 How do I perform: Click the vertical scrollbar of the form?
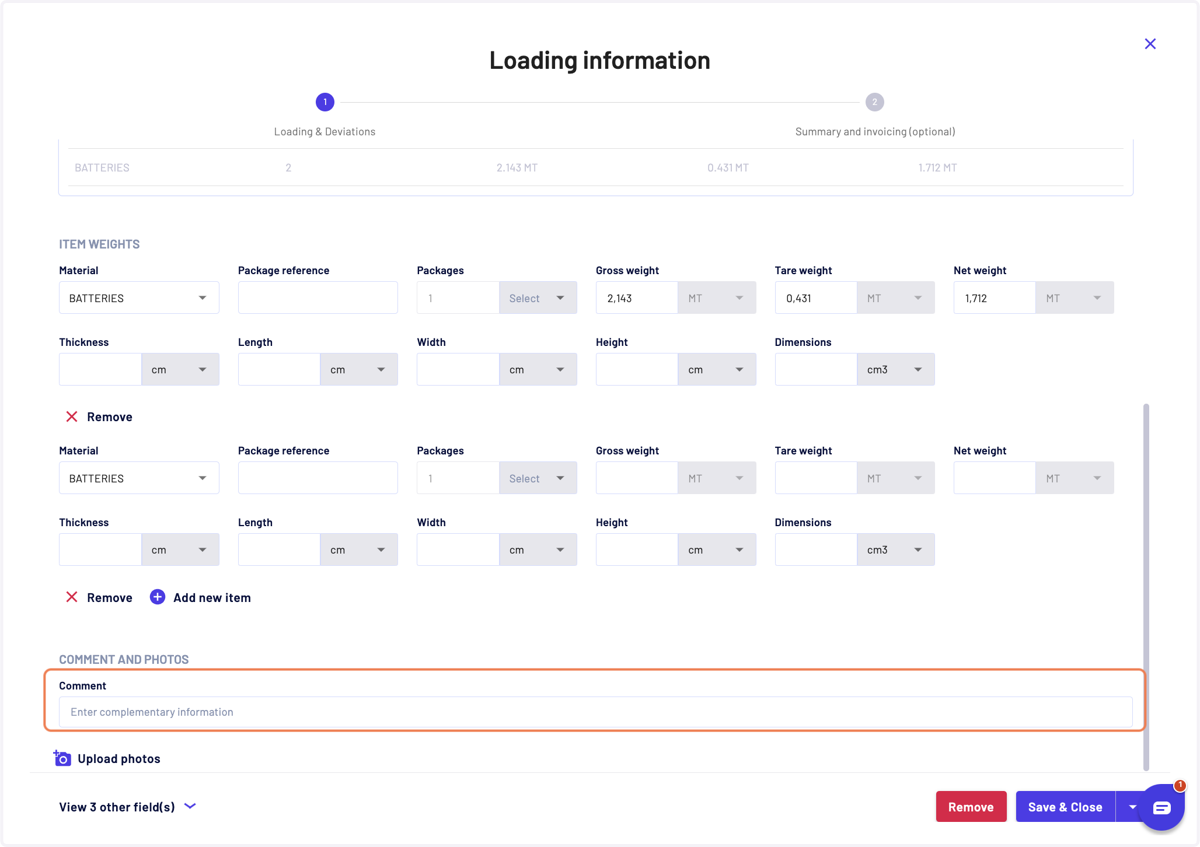click(x=1146, y=587)
